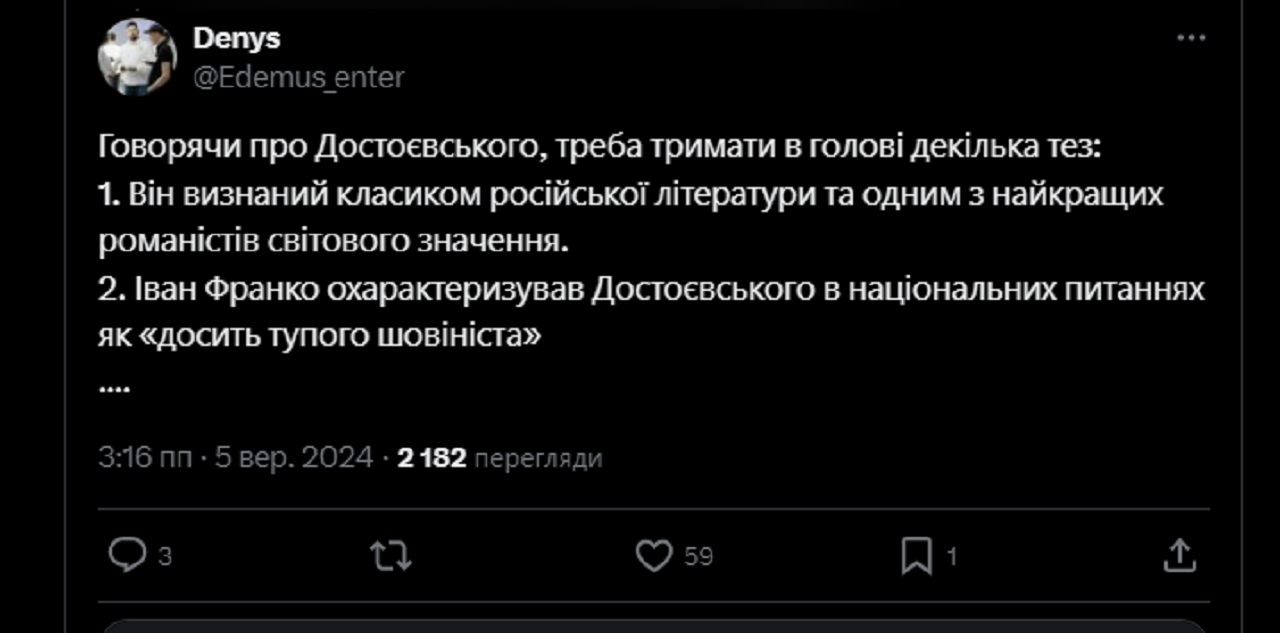Open the three-dot more options menu
Image resolution: width=1280 pixels, height=633 pixels.
tap(1190, 39)
